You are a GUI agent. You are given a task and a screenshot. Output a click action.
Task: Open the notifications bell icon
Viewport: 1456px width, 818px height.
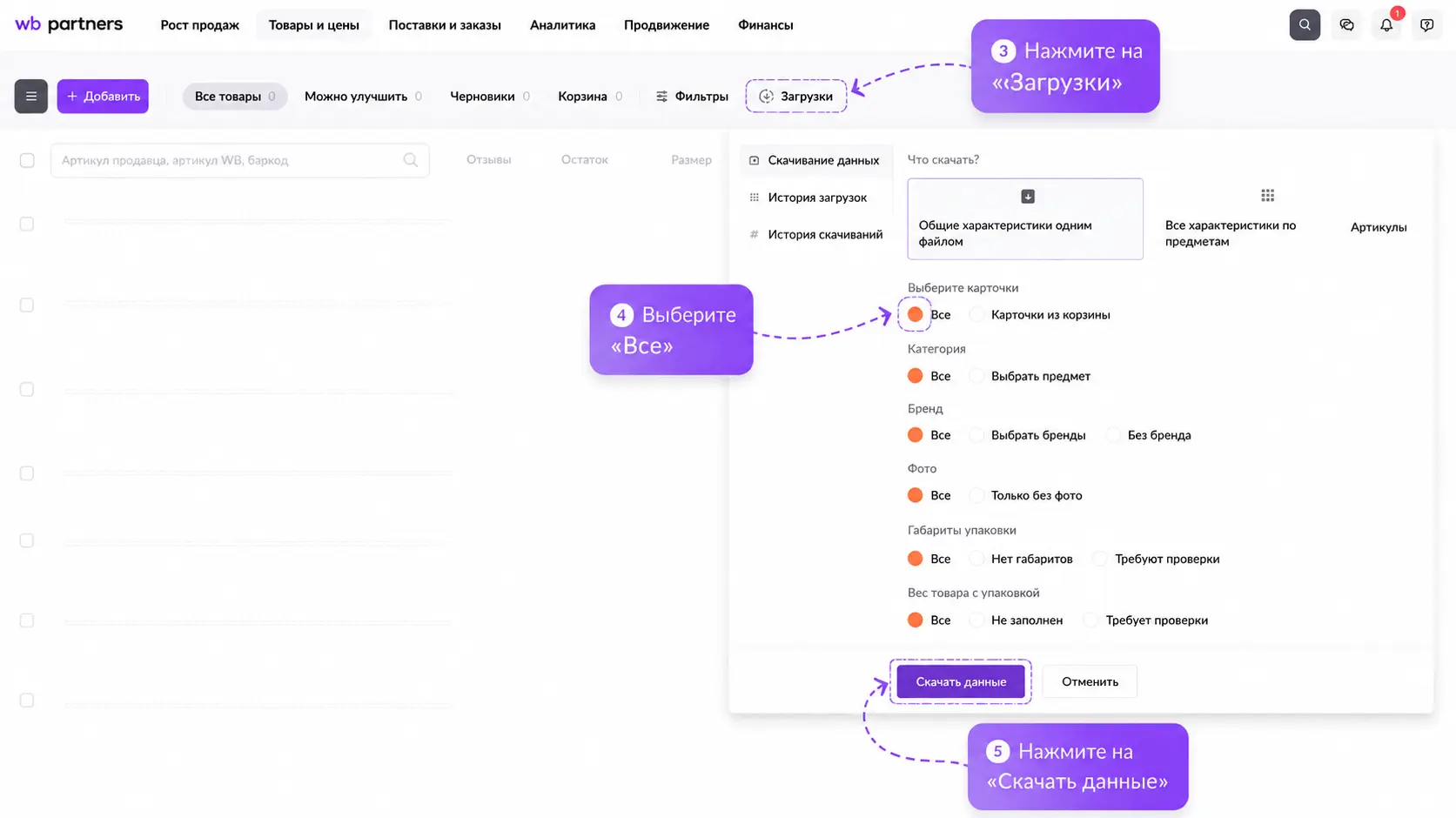point(1386,25)
